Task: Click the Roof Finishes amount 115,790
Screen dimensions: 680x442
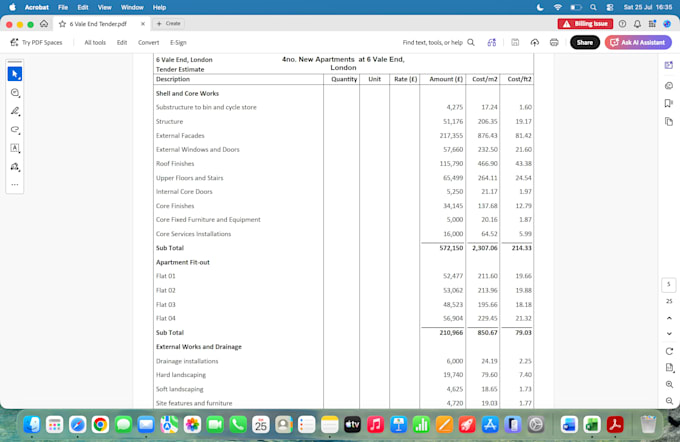Action: click(x=451, y=164)
